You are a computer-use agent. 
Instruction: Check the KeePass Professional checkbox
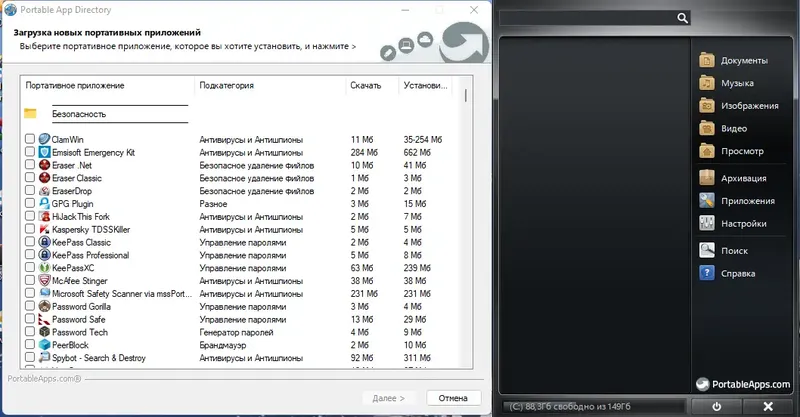click(x=30, y=255)
